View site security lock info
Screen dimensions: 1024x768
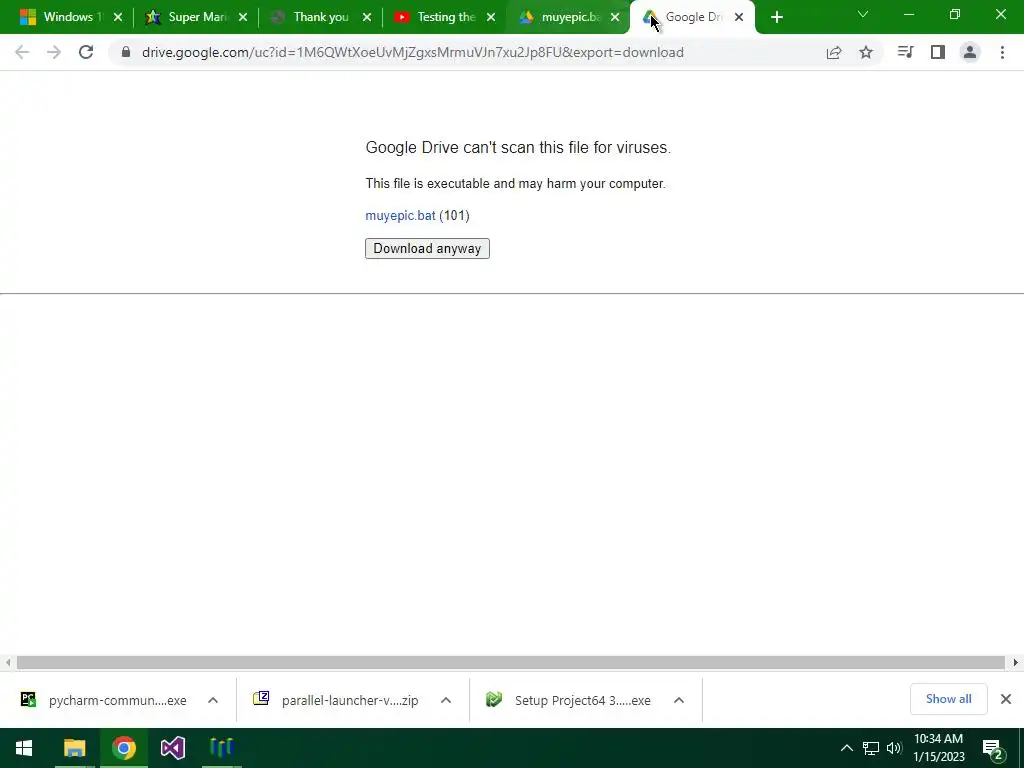coord(126,52)
